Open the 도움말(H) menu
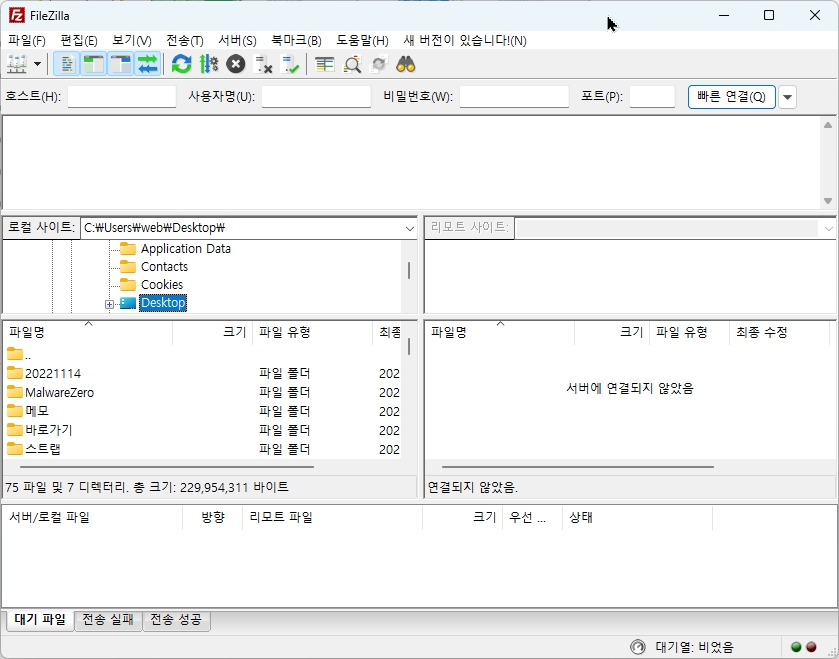Screen dimensions: 839x659 [x=362, y=41]
